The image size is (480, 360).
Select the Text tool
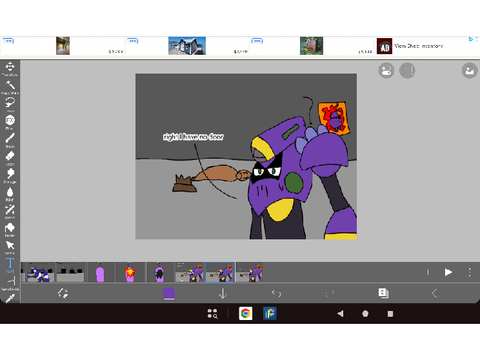(10, 265)
